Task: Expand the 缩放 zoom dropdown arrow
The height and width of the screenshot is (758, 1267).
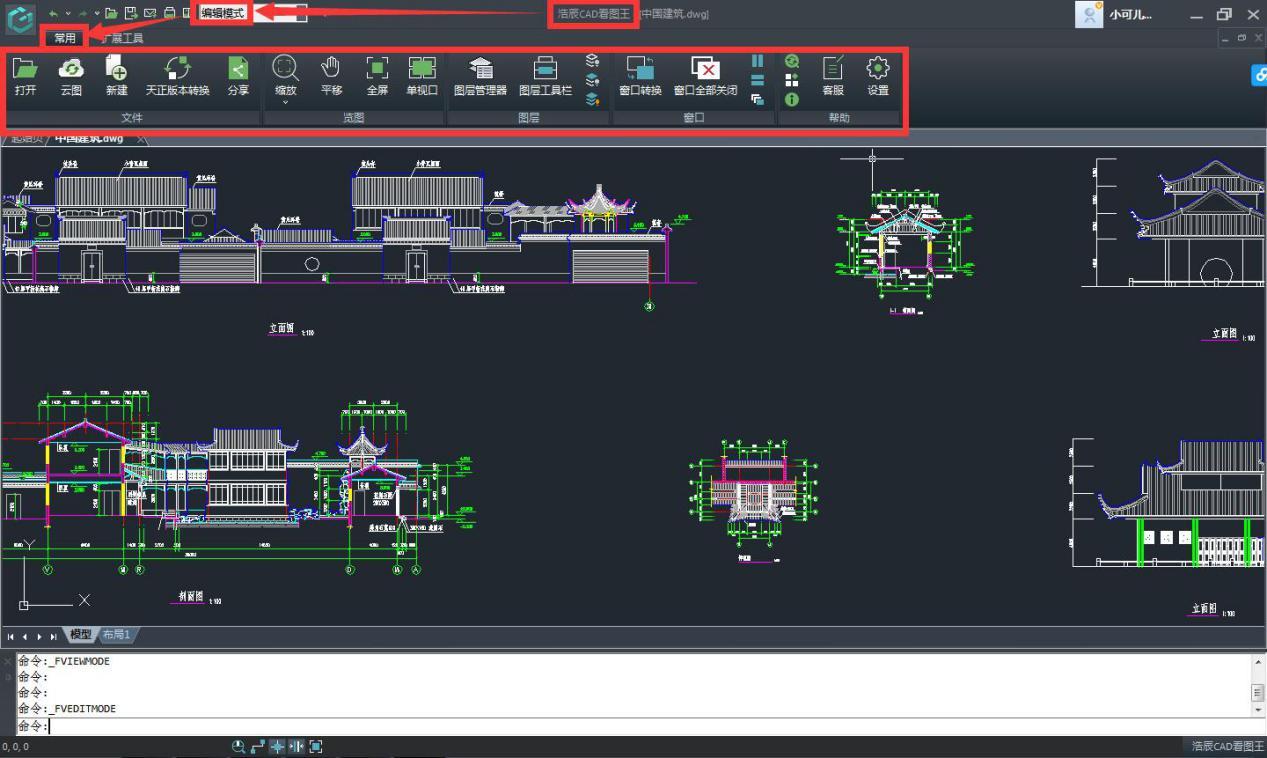Action: pyautogui.click(x=285, y=102)
